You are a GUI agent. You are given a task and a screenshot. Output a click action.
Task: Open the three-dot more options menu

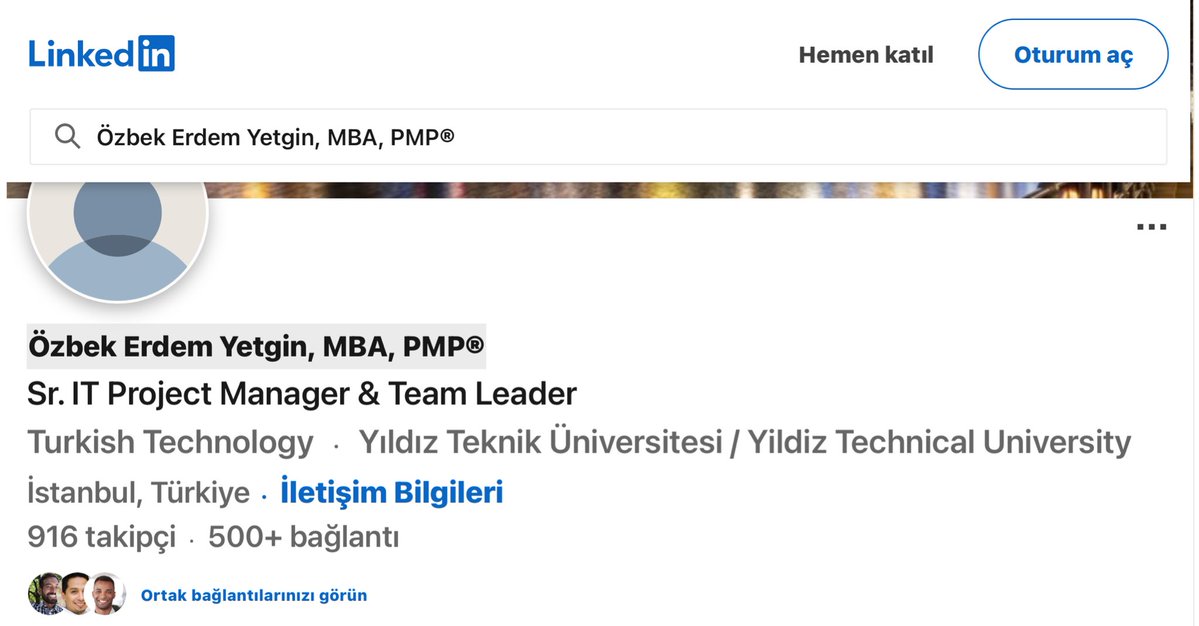point(1151,228)
